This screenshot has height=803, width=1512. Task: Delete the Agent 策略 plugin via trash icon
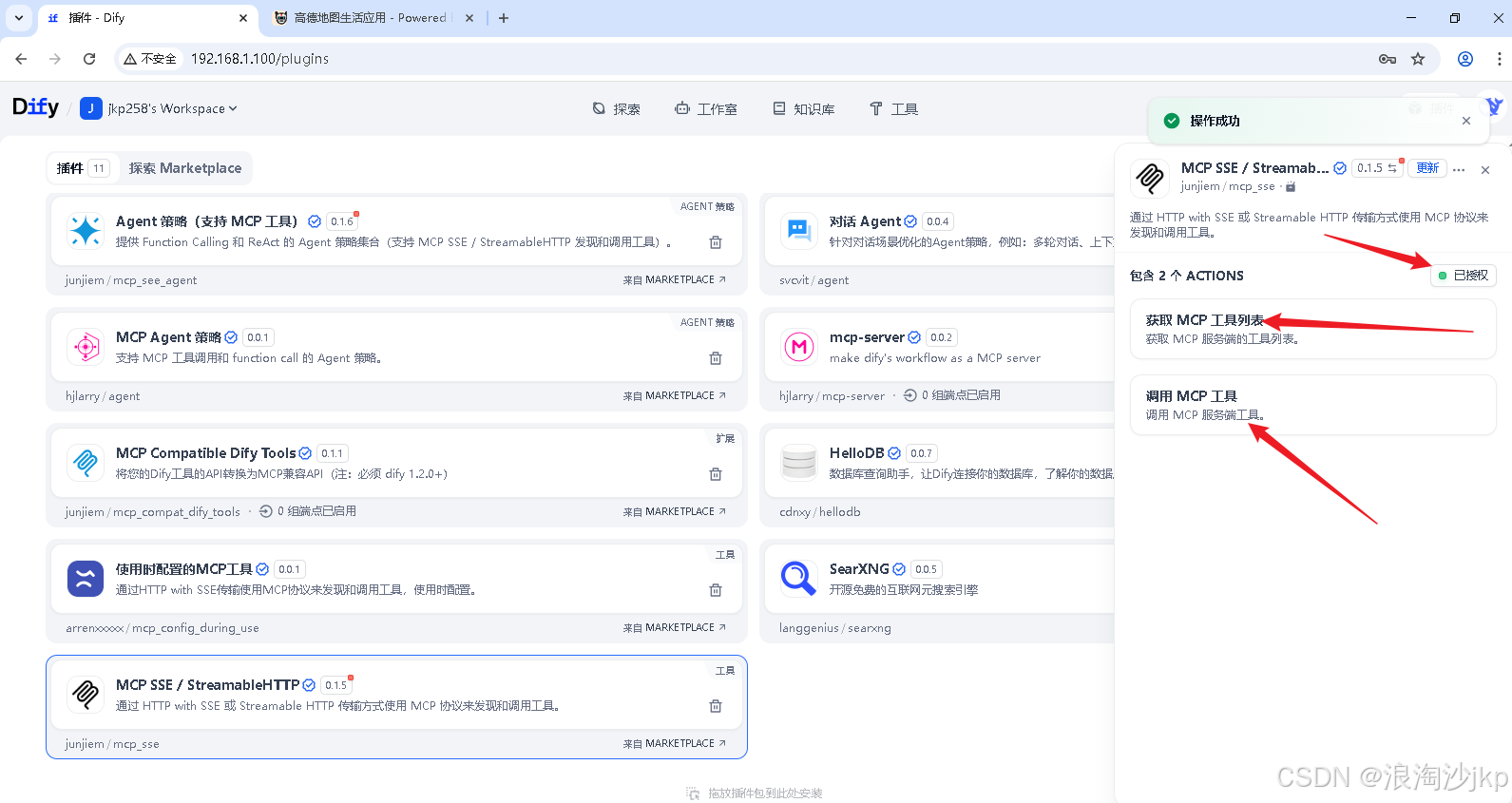pos(716,242)
